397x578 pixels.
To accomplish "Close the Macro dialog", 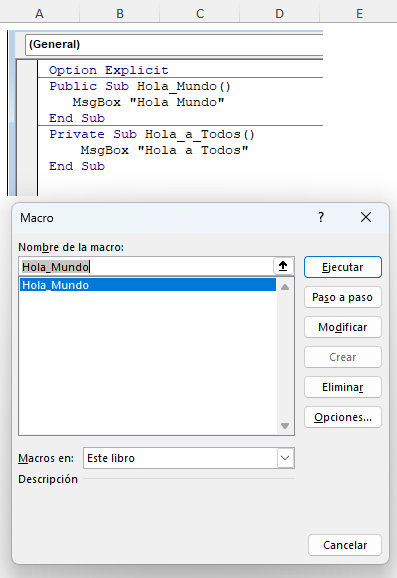I will [366, 217].
